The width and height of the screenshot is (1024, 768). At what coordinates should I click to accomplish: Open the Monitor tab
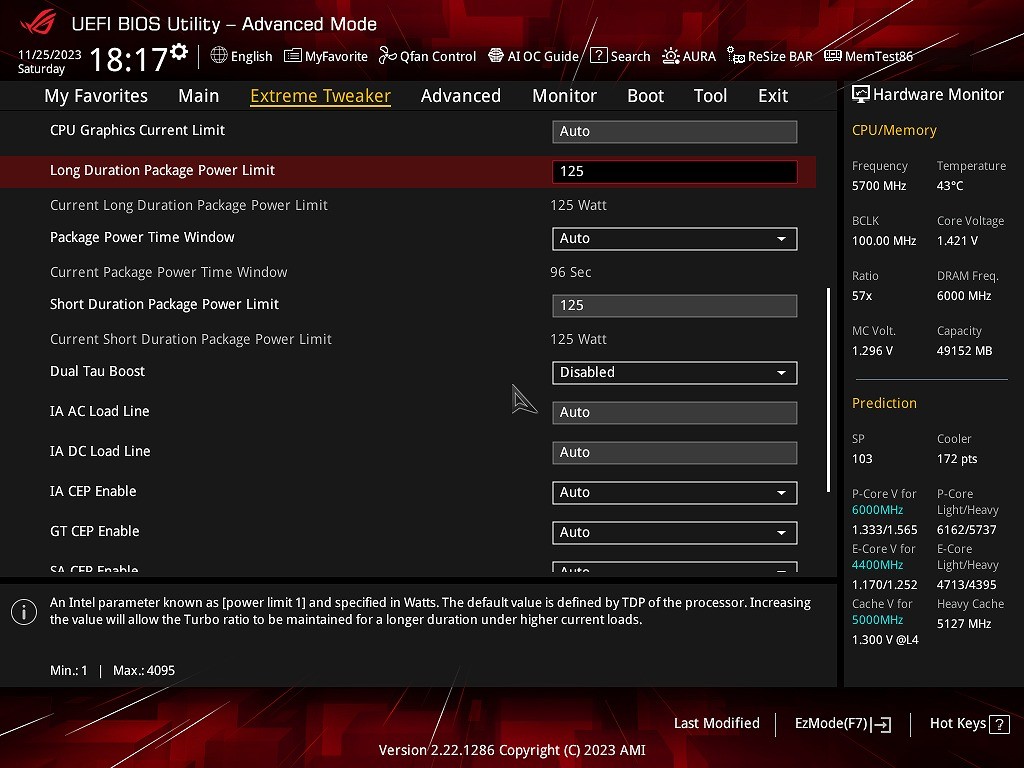(564, 95)
